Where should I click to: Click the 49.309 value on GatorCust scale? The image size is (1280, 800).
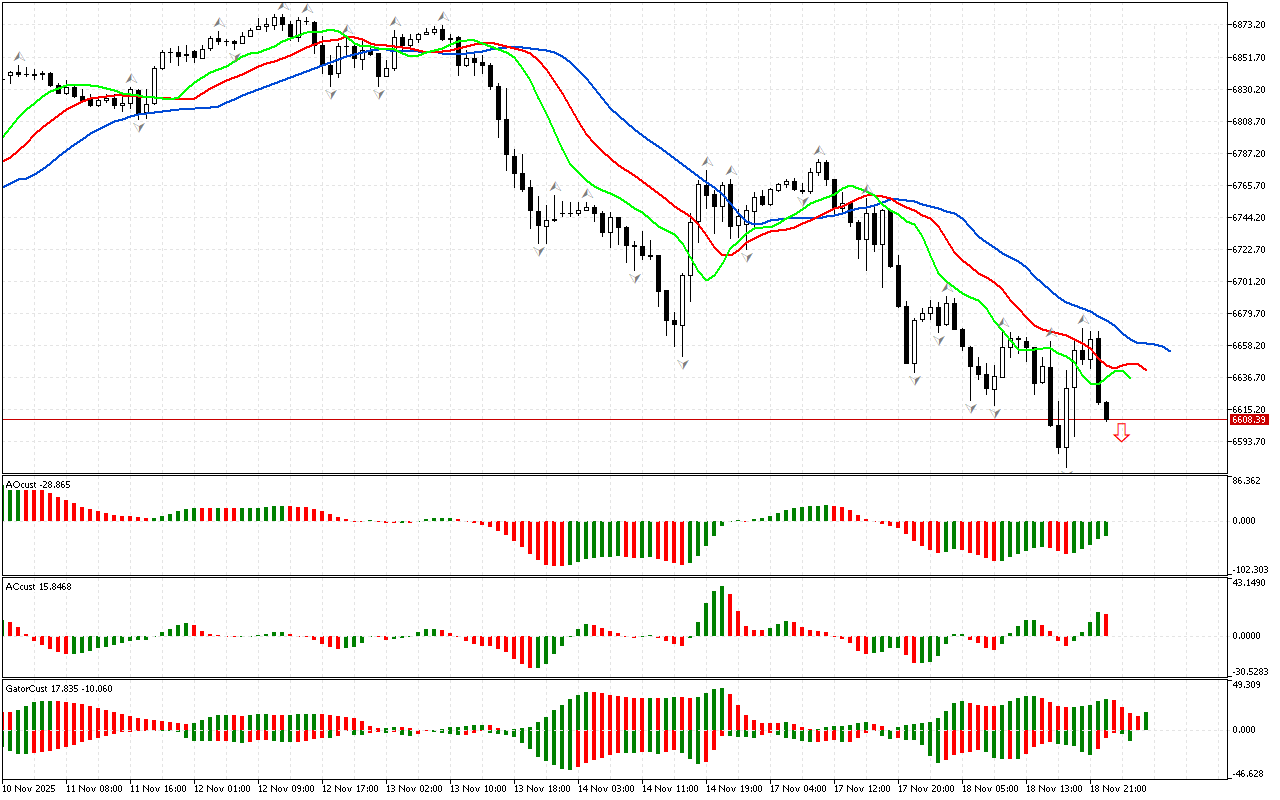(x=1248, y=685)
